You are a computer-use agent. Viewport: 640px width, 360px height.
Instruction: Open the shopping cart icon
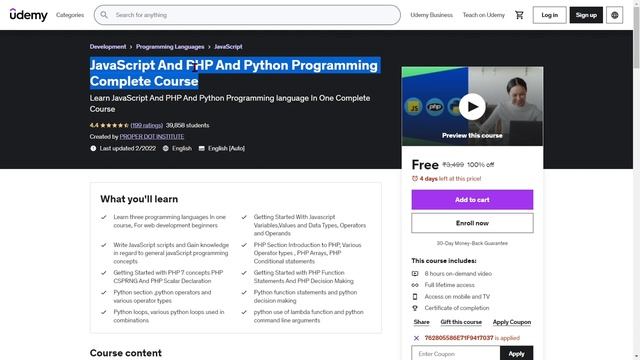click(519, 15)
